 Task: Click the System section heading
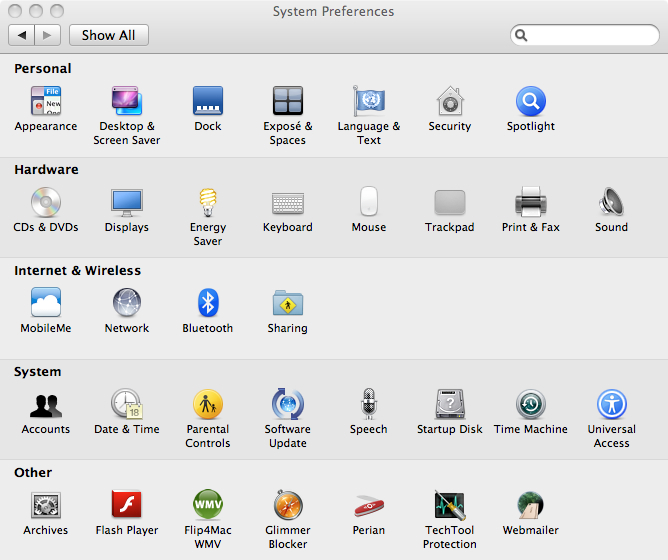coord(37,372)
